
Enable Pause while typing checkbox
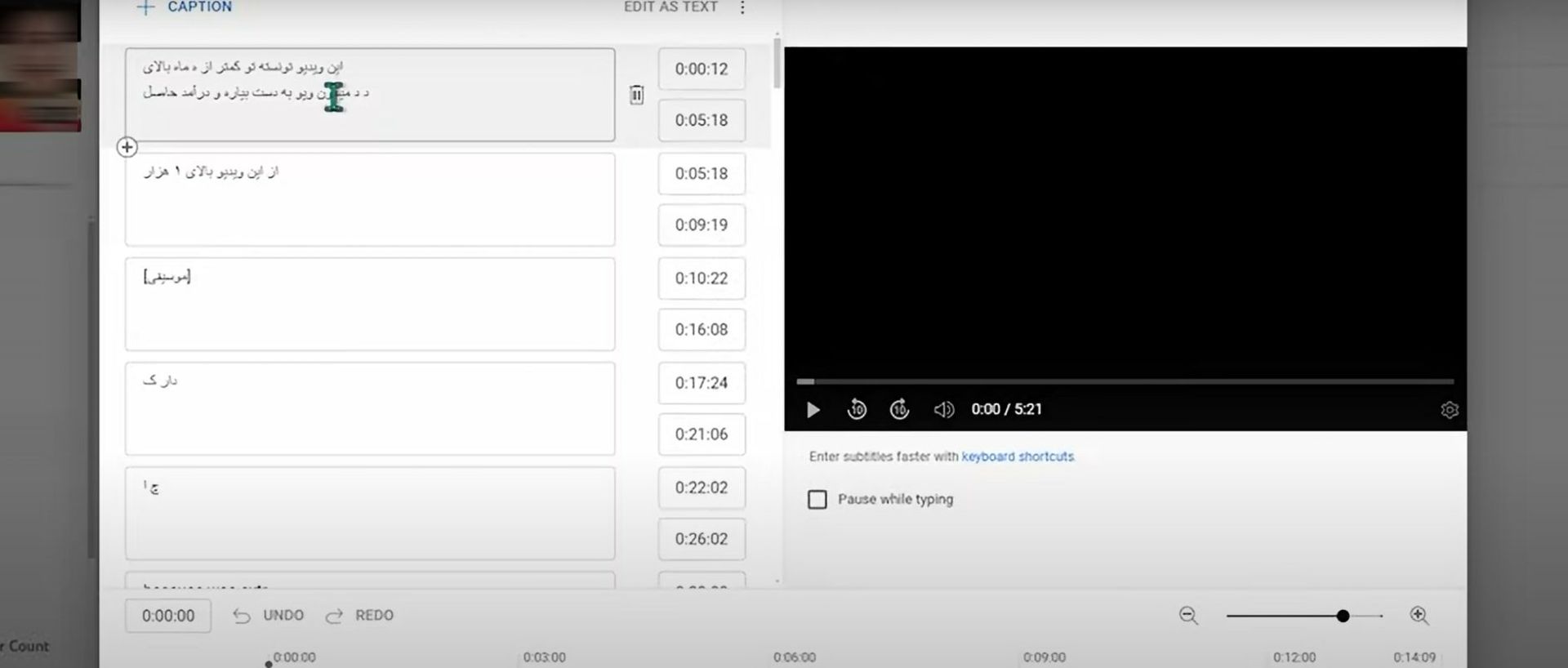(x=817, y=500)
